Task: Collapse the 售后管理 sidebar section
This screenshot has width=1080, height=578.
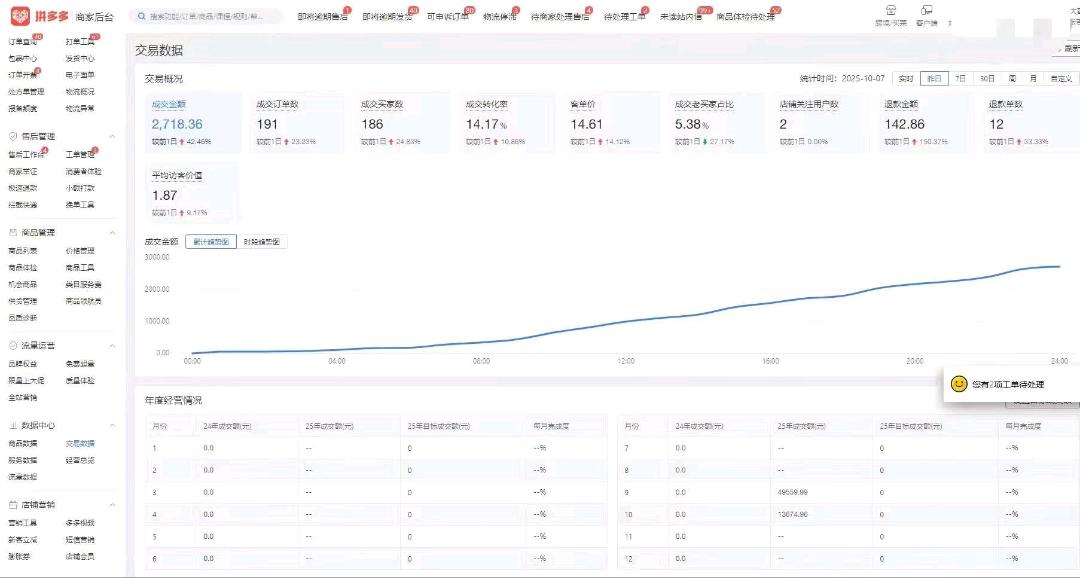Action: click(x=112, y=136)
